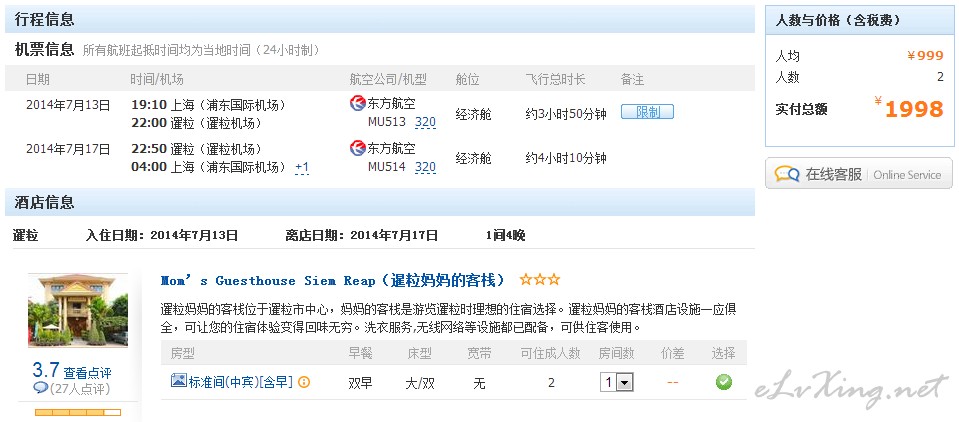
Task: Click the 标准间(中宾)[含早] room link
Action: tap(240, 382)
